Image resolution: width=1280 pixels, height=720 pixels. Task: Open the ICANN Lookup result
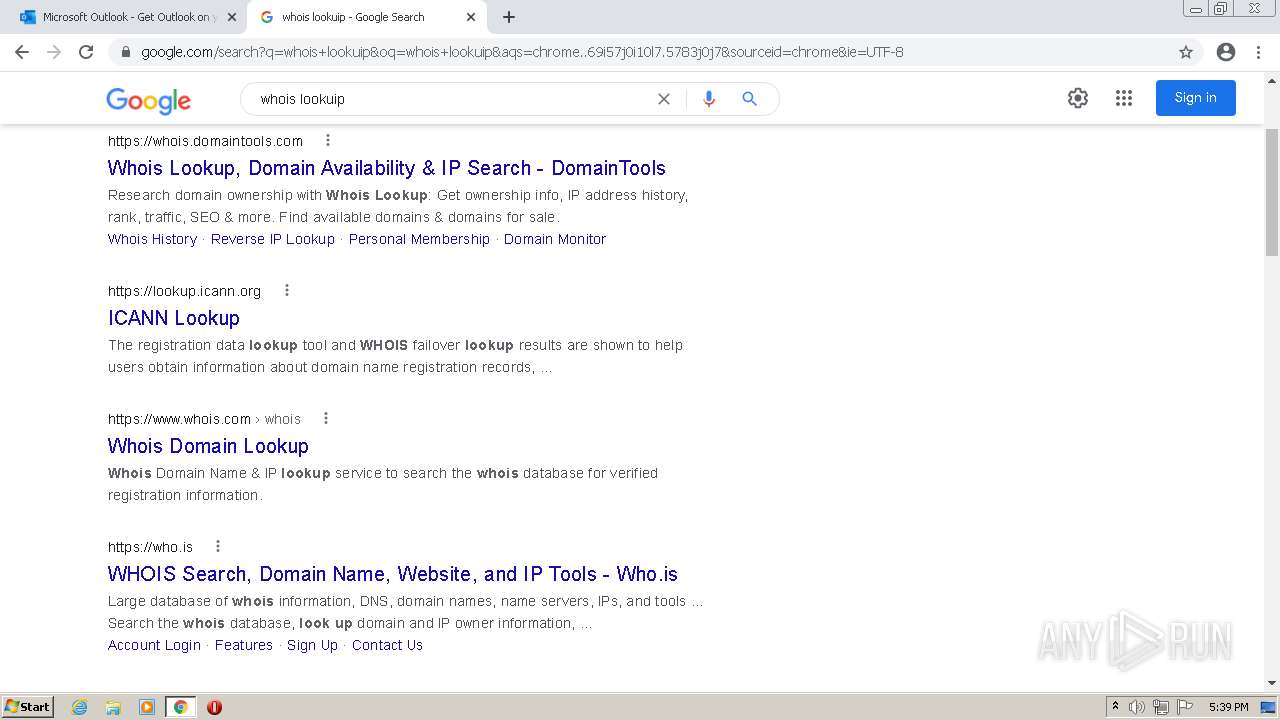point(174,318)
